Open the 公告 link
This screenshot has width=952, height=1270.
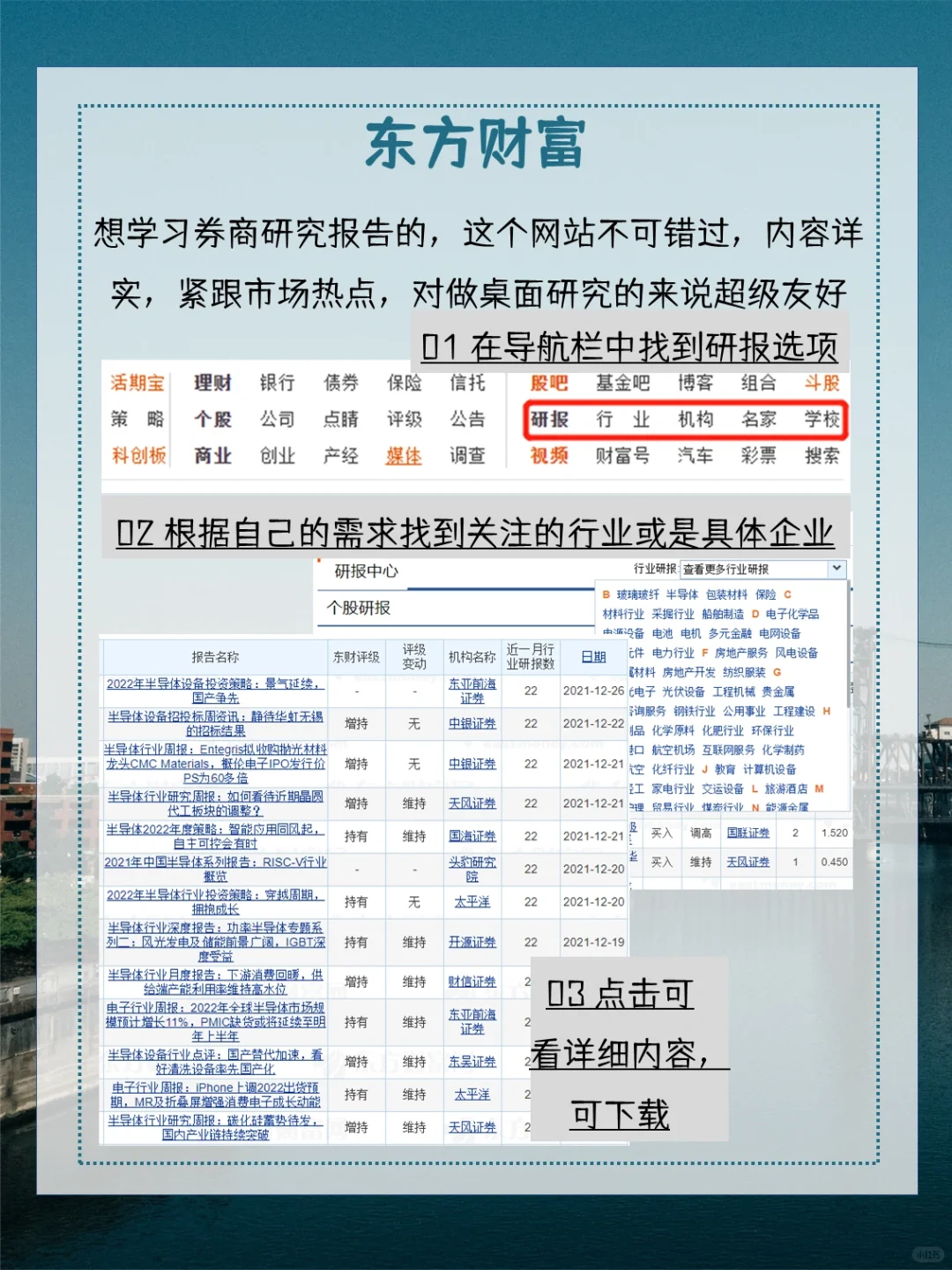467,420
